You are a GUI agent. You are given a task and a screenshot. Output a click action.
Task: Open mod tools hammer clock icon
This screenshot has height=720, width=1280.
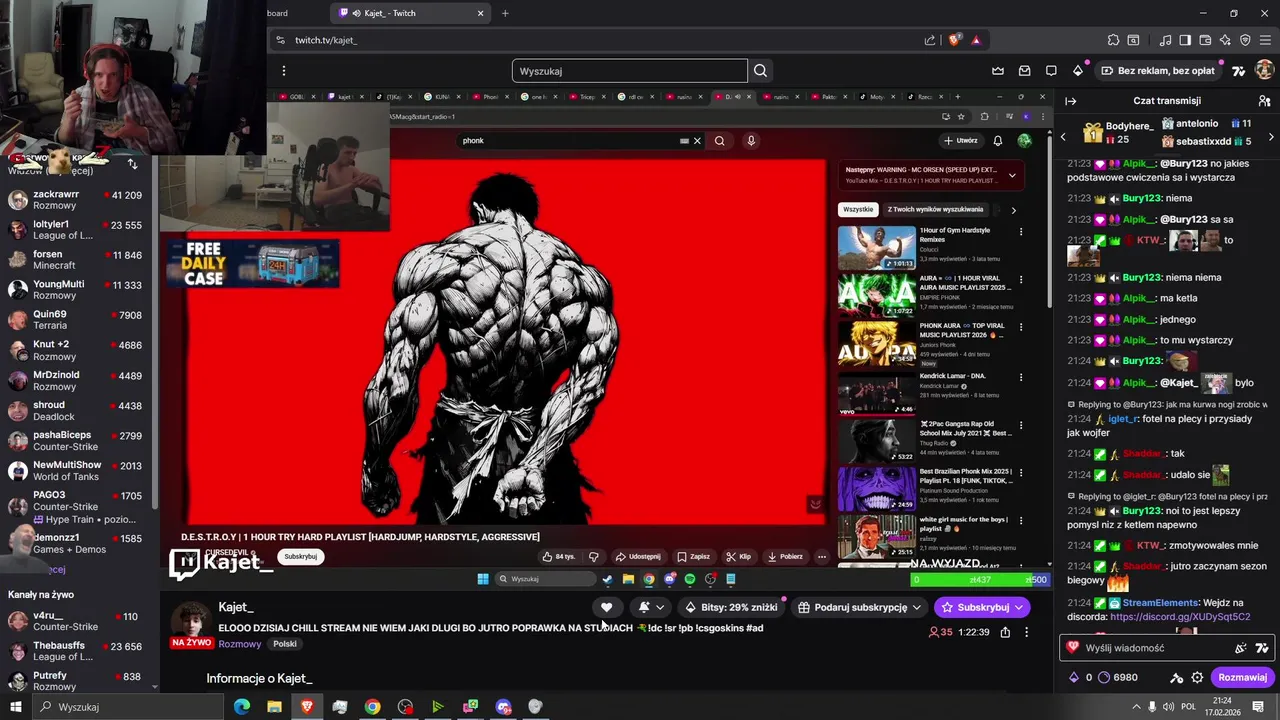coord(1177,677)
